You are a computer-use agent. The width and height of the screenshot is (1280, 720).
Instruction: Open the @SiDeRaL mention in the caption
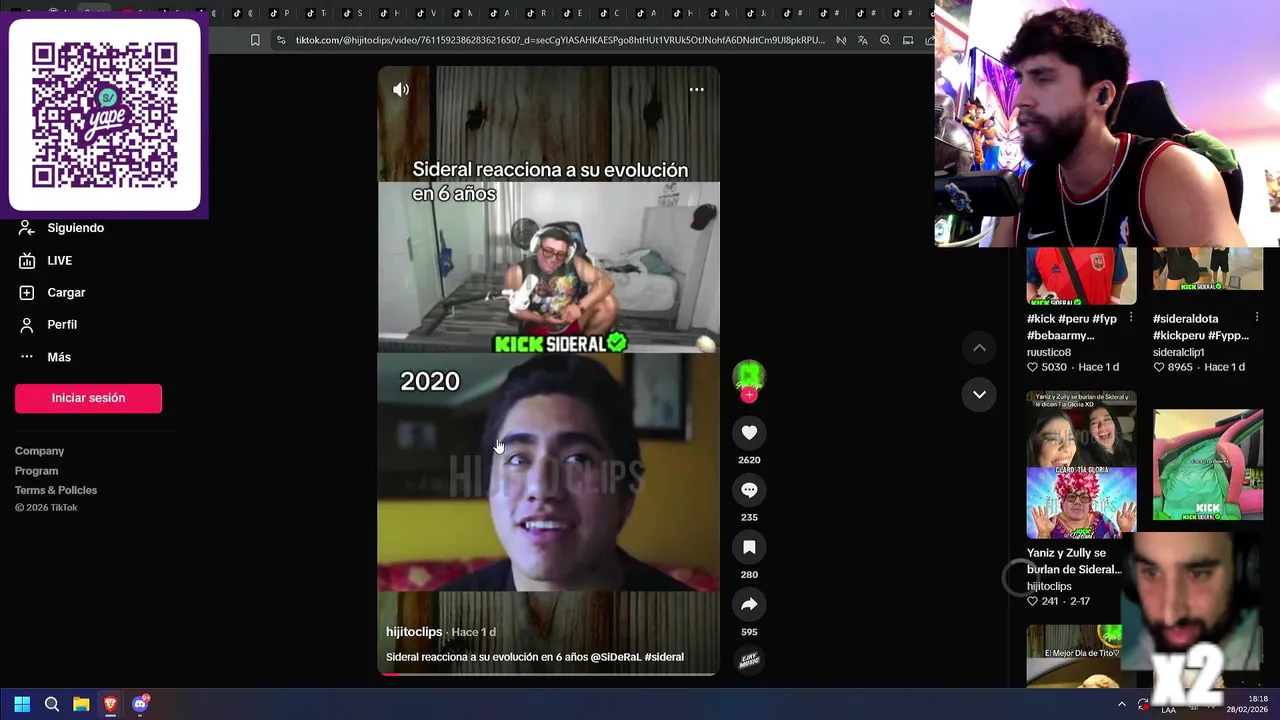tap(615, 657)
